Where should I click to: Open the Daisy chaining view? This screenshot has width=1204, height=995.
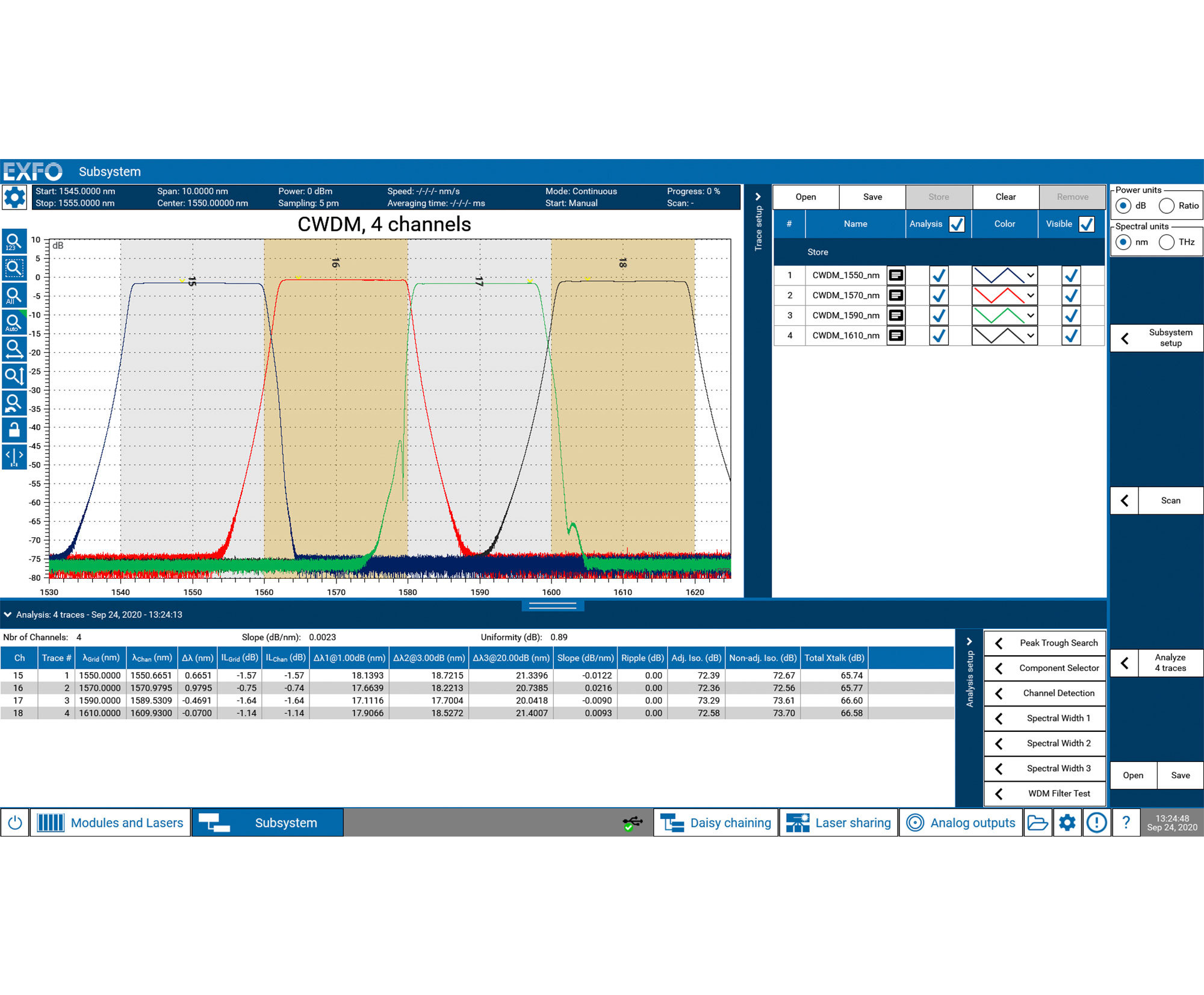point(715,822)
